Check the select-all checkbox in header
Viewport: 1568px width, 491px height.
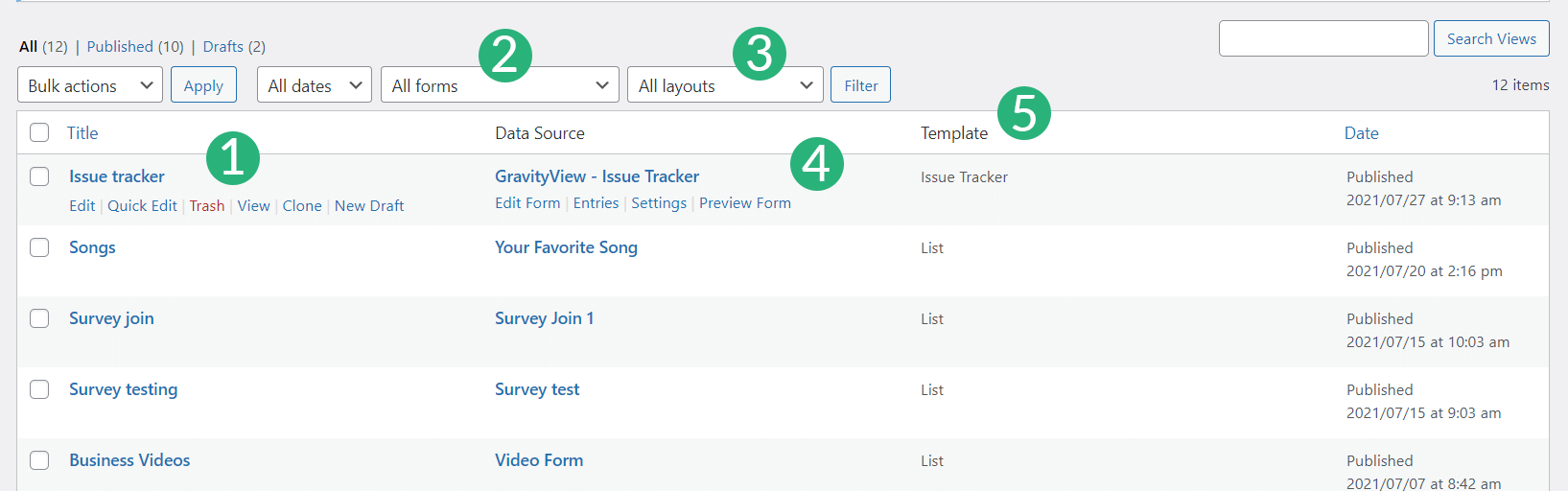coord(39,132)
